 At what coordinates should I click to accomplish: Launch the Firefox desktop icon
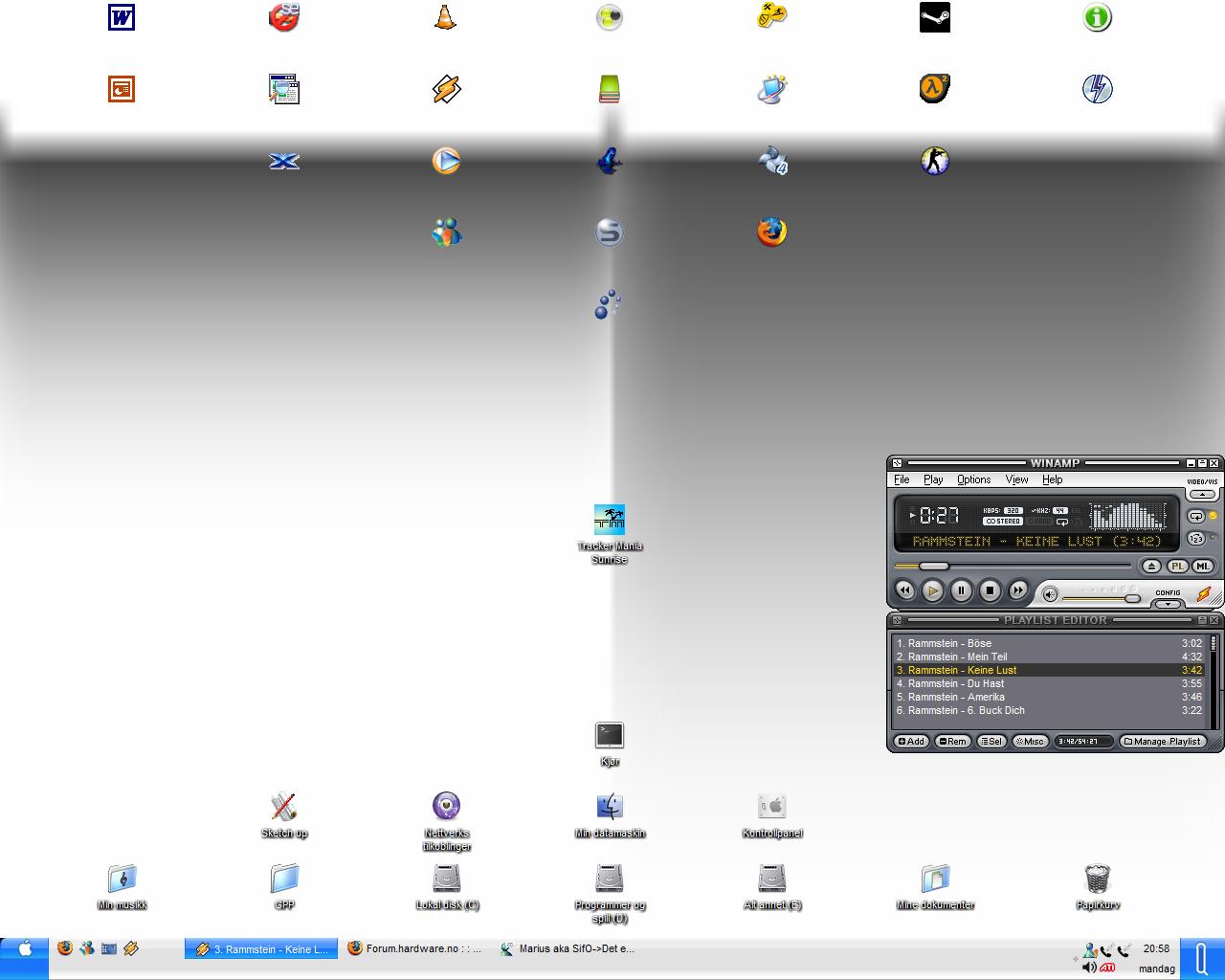771,233
